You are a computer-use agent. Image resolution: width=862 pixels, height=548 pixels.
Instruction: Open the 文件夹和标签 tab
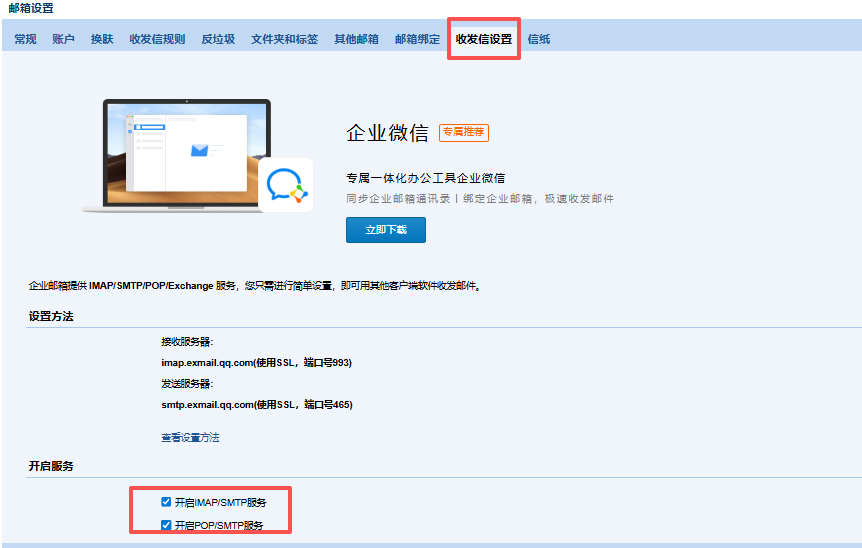(284, 39)
